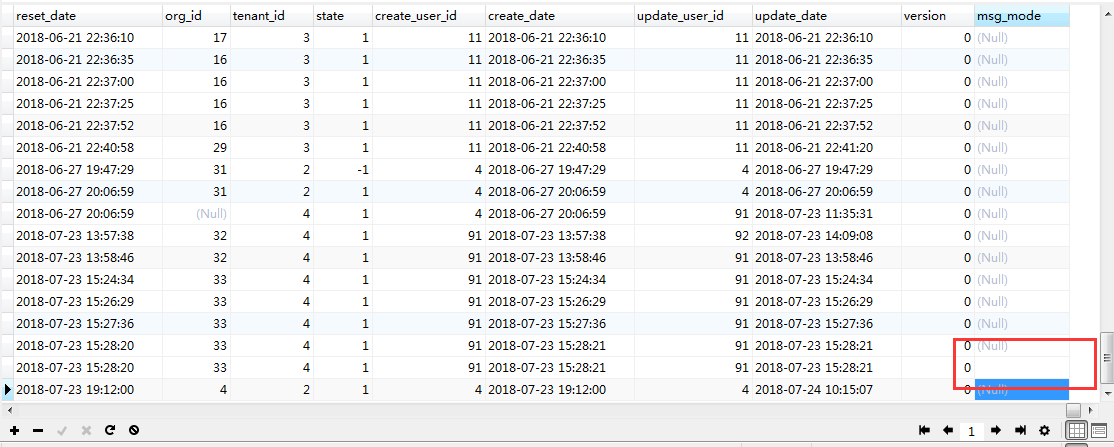Click the Null org_id cell
This screenshot has height=447, width=1114.
(x=195, y=213)
